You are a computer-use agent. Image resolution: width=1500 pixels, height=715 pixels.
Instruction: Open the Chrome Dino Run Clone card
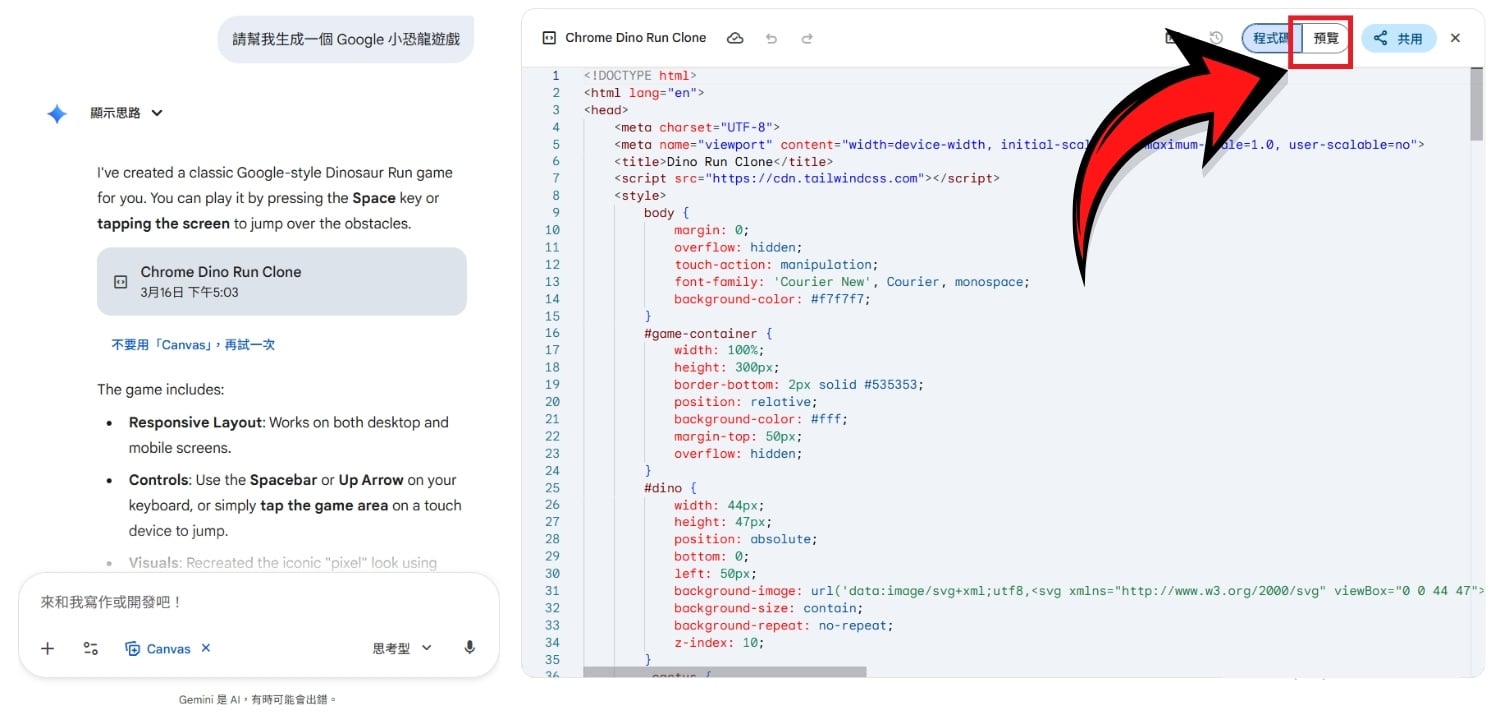pyautogui.click(x=281, y=281)
